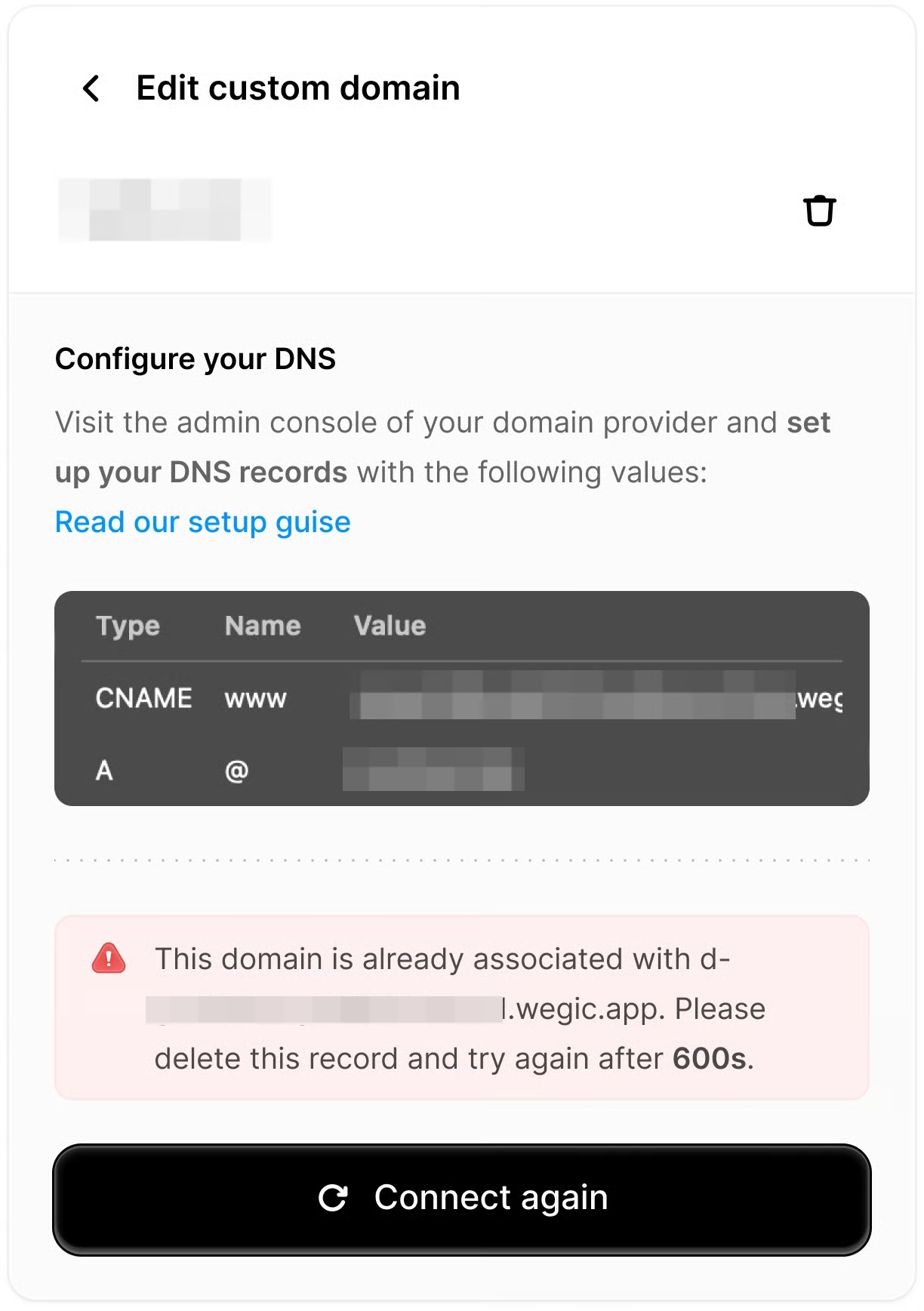Click the blurred A record value
The width and height of the screenshot is (924, 1311).
433,769
